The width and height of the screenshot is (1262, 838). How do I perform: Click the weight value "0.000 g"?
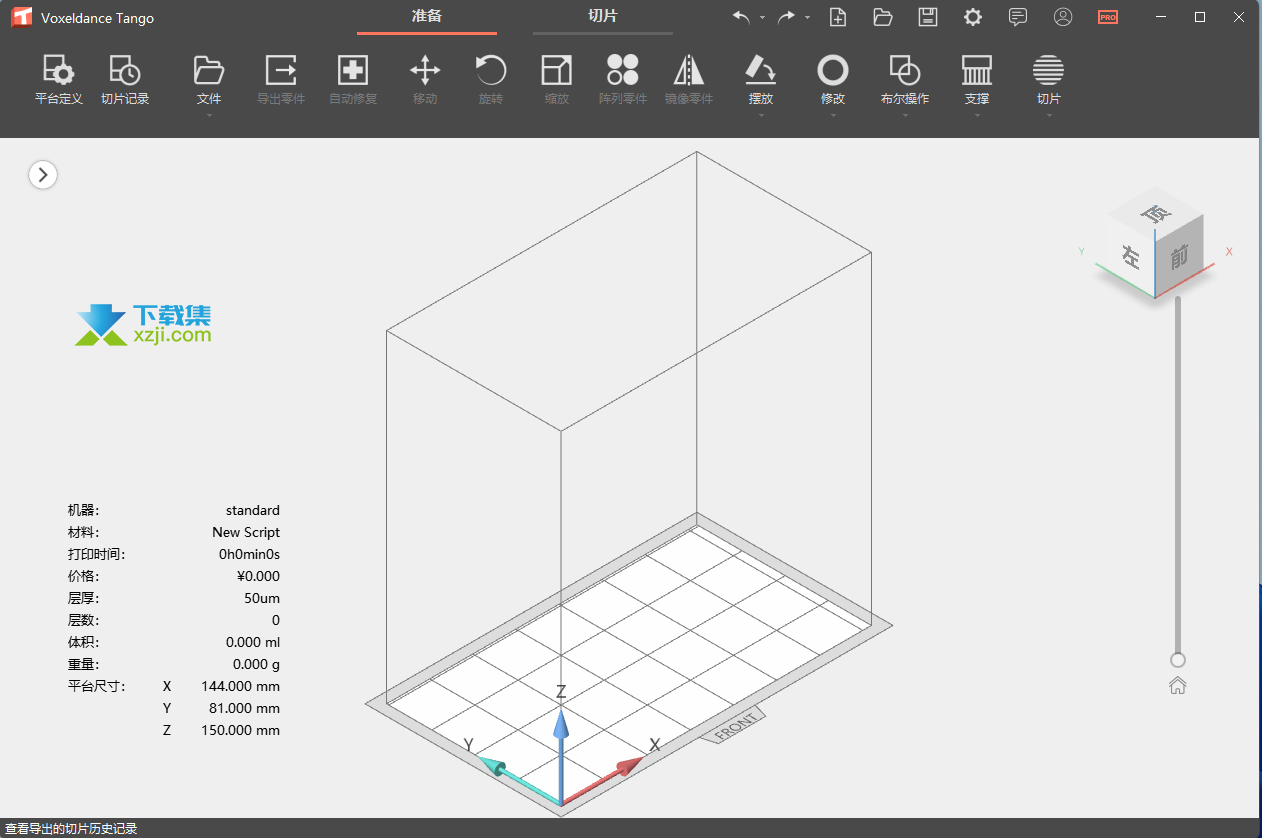(256, 664)
